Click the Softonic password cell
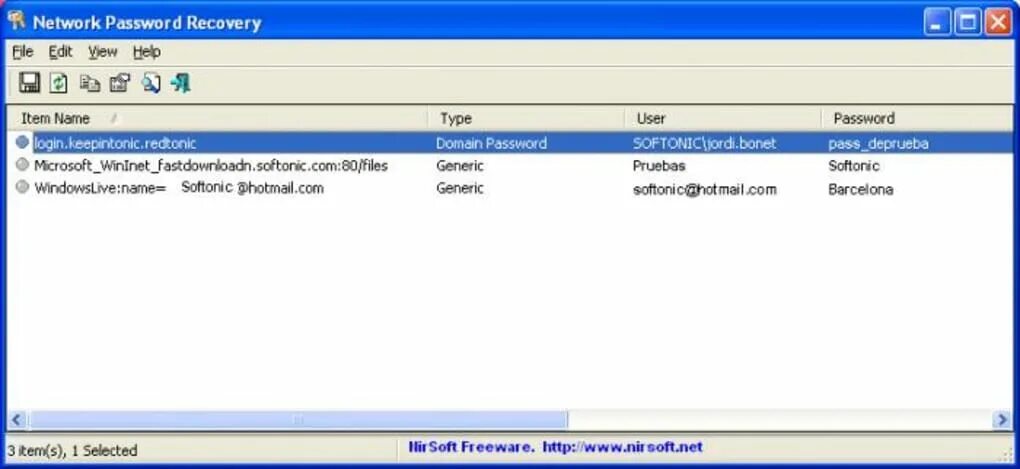The image size is (1020, 469). point(853,166)
